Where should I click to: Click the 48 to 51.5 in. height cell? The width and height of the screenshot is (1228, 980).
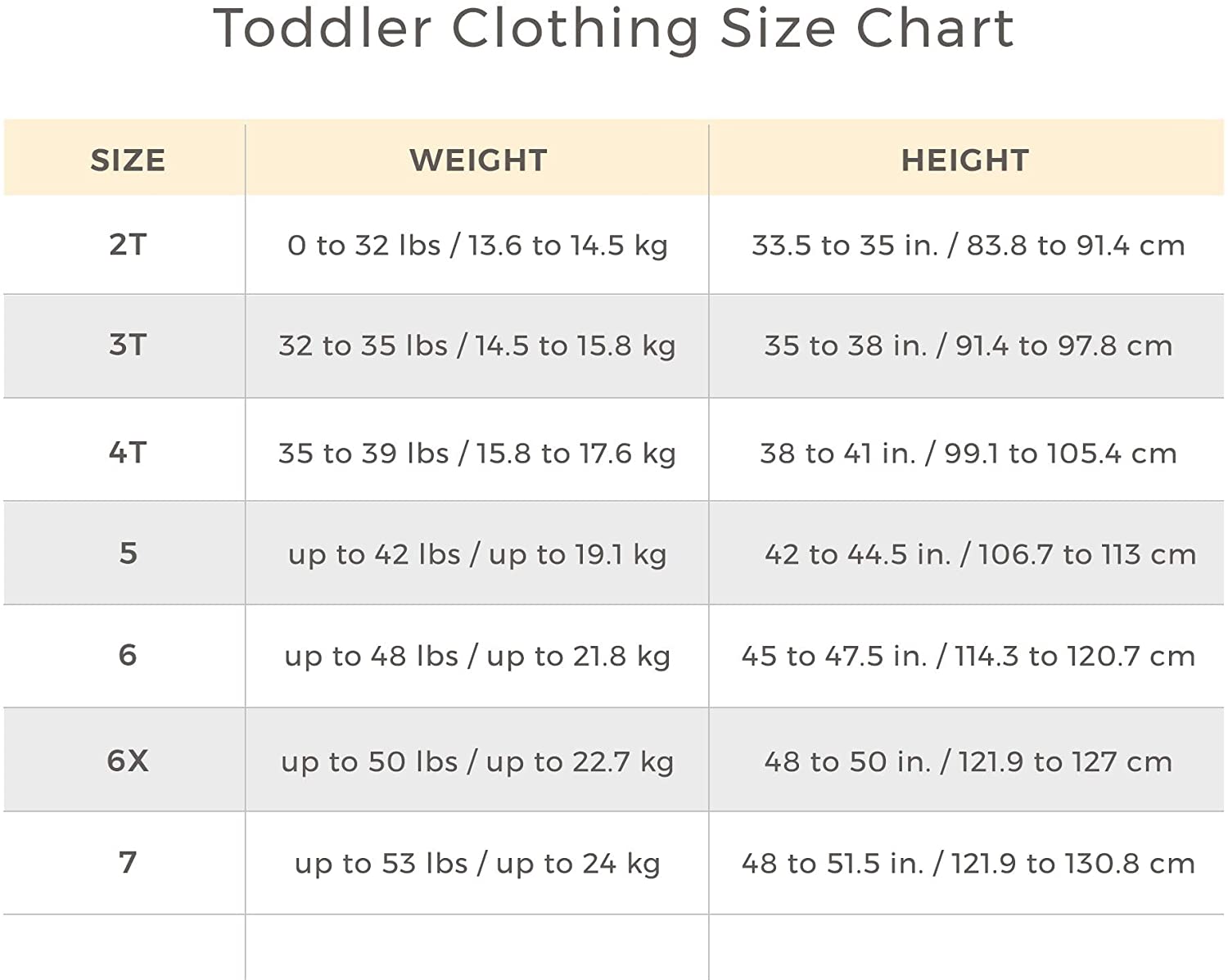[x=968, y=864]
